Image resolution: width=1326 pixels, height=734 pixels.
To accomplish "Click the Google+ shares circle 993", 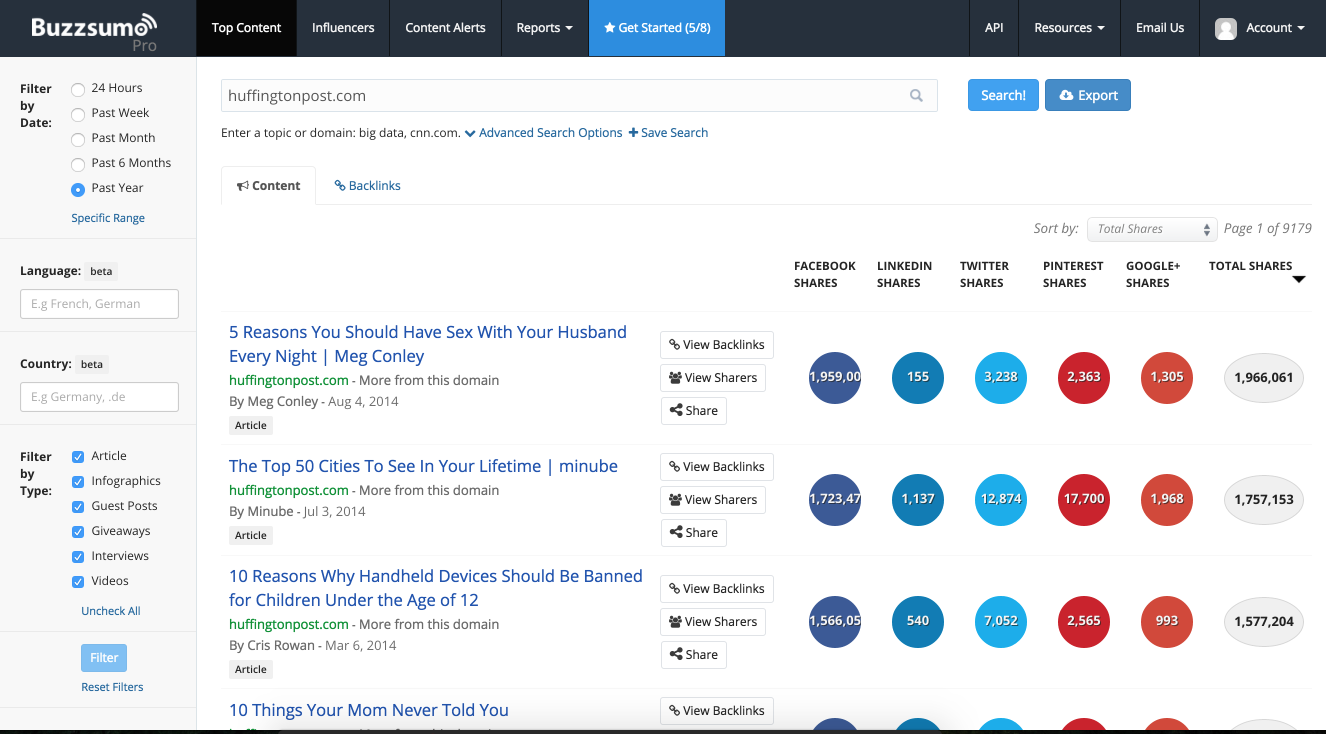I will pos(1167,621).
